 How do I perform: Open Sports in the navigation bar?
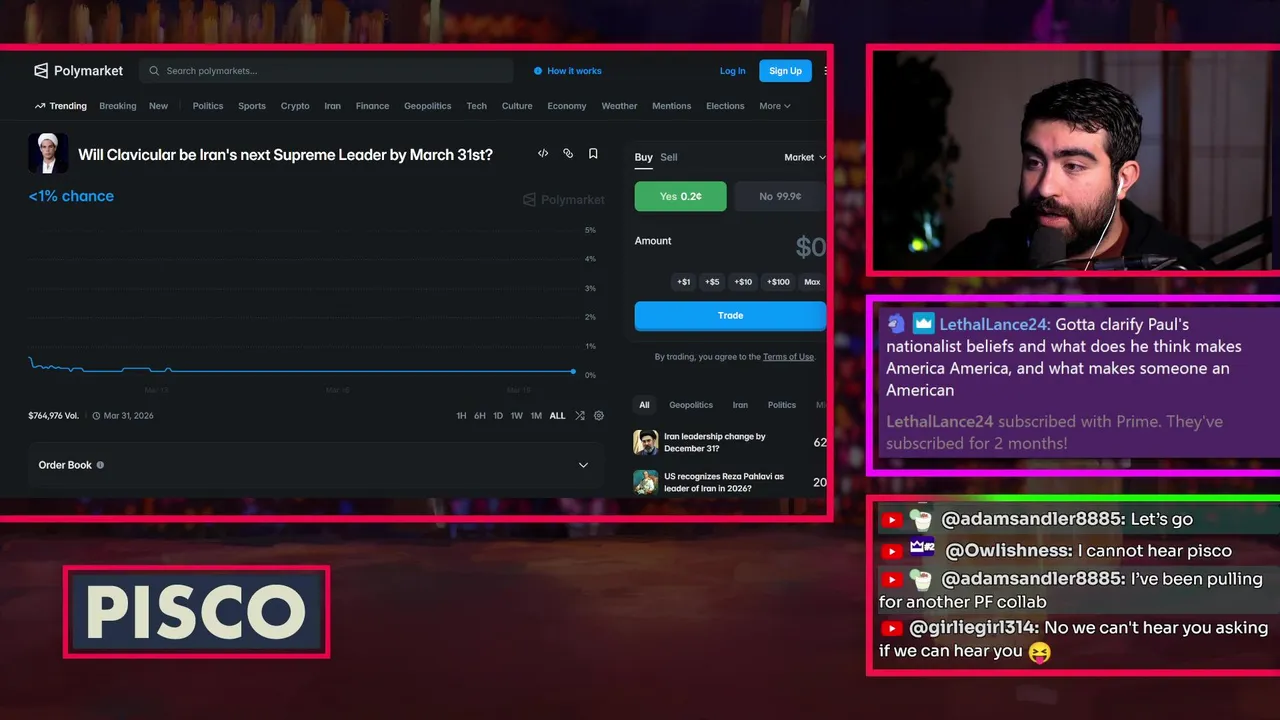tap(252, 106)
